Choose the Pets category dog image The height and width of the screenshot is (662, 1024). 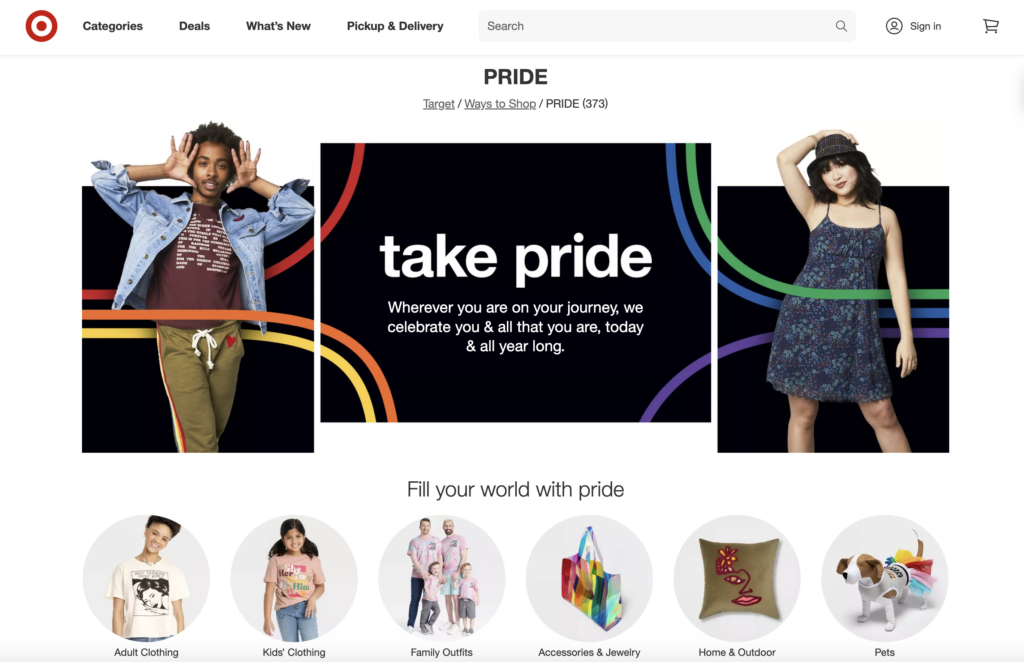[x=884, y=578]
